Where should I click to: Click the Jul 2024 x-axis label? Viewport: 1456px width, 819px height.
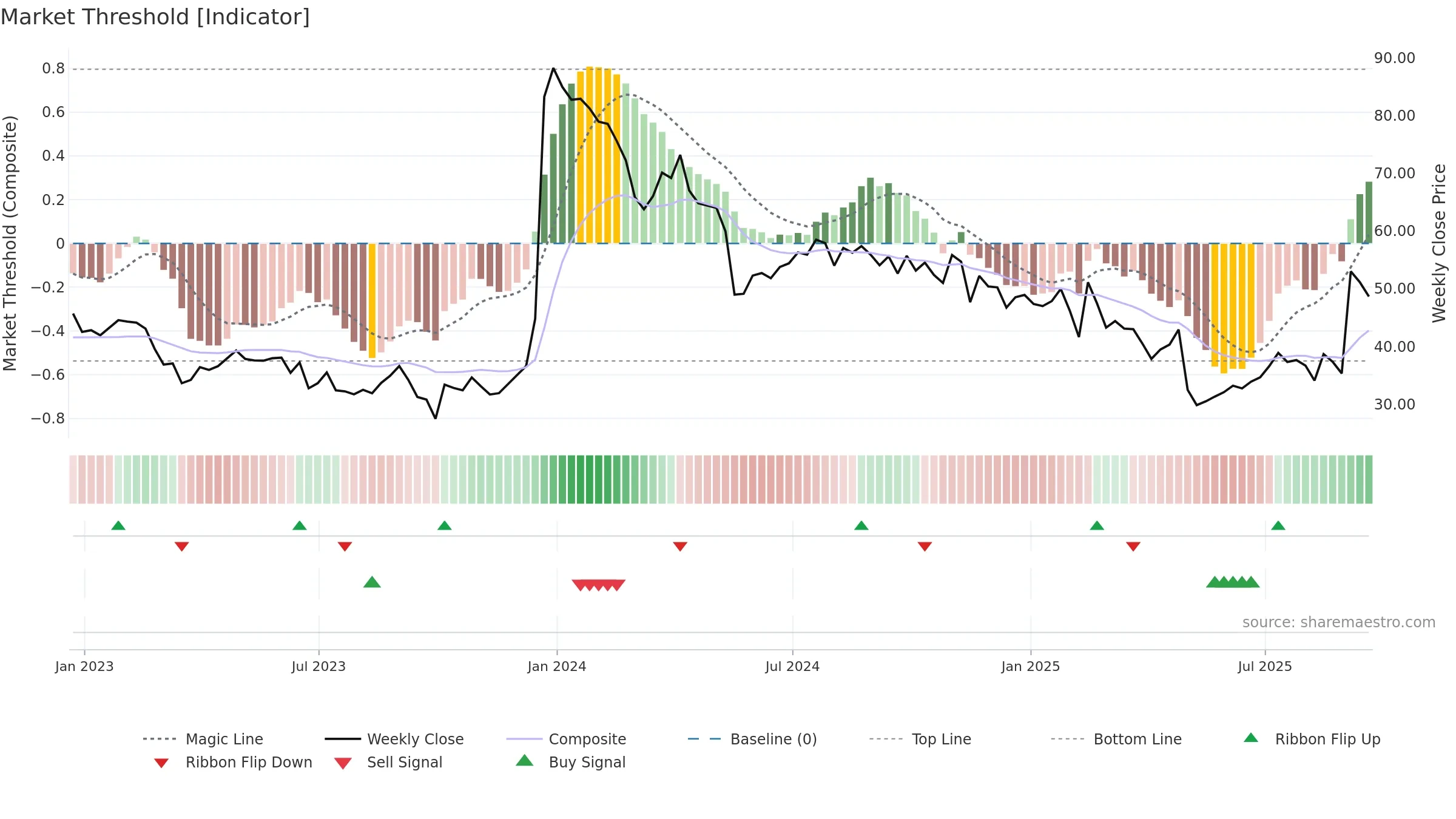(792, 667)
